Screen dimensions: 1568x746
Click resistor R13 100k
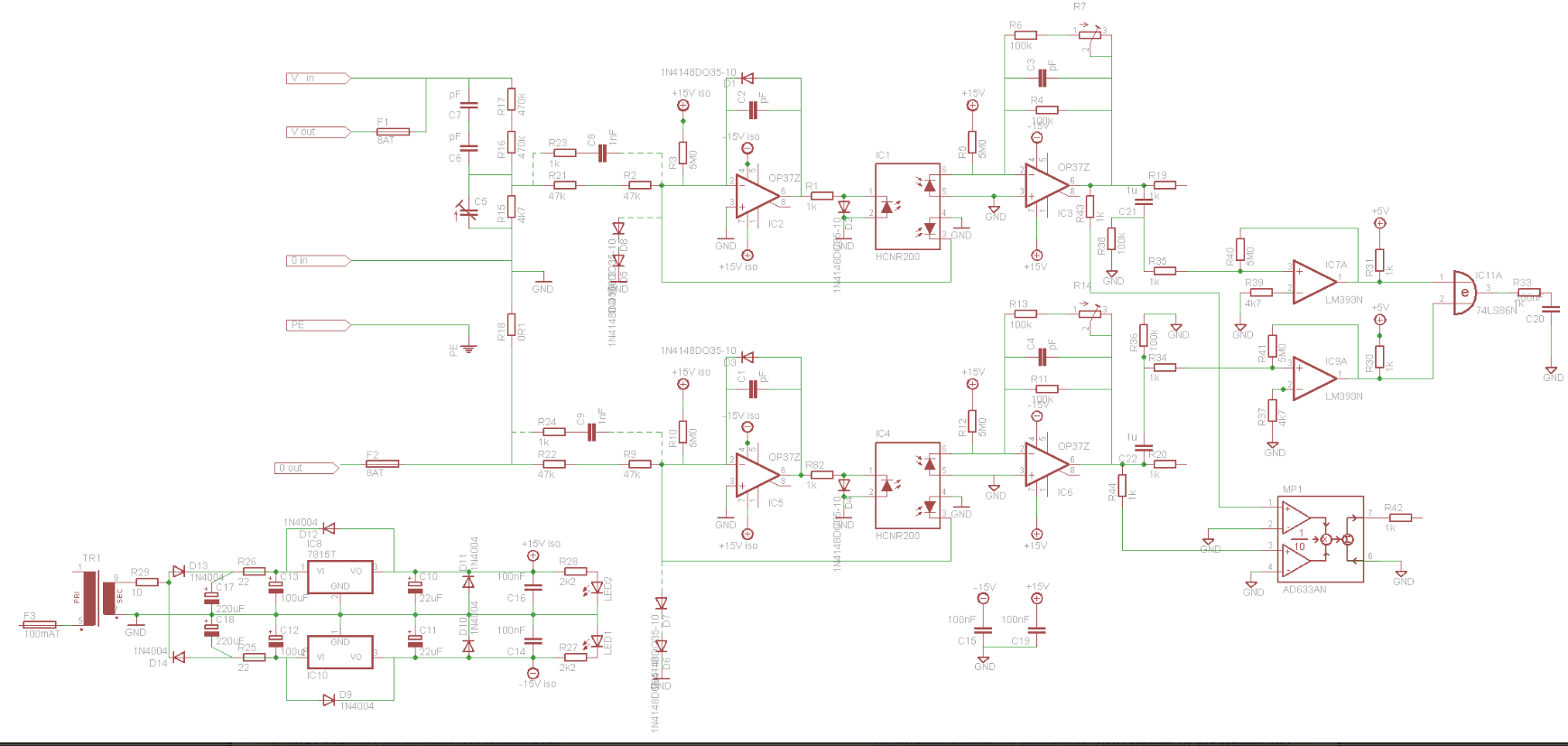point(1025,313)
